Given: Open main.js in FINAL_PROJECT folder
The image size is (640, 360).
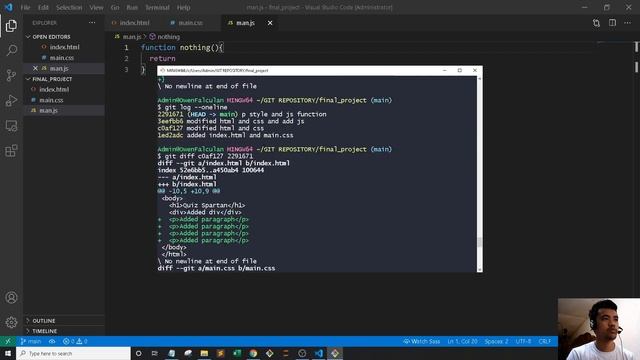Looking at the screenshot, I should coord(64,111).
